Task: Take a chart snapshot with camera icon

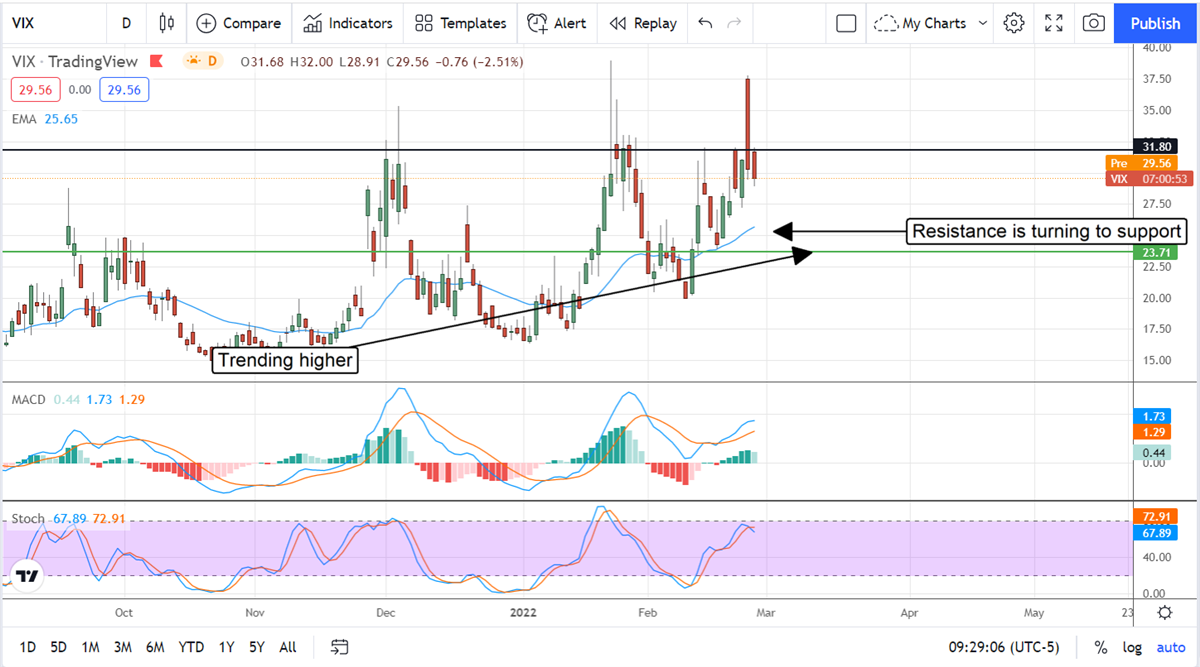Action: (x=1094, y=23)
